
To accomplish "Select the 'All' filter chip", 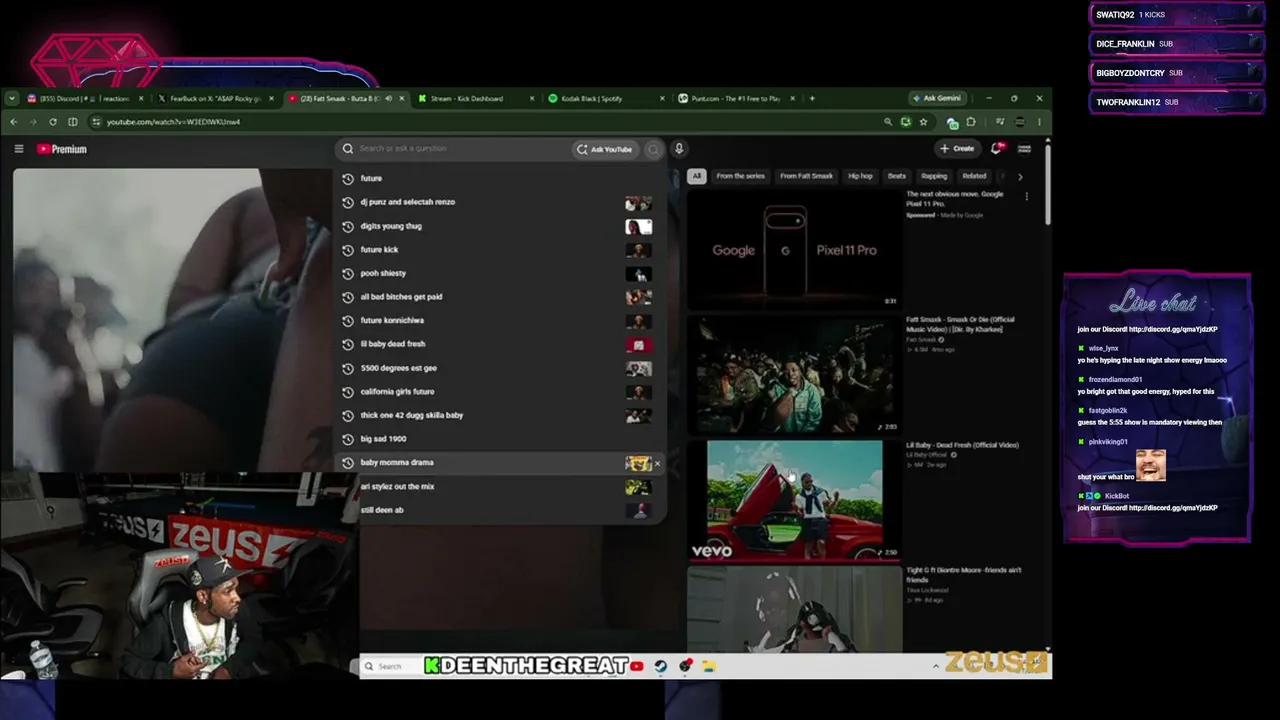I will [x=696, y=176].
